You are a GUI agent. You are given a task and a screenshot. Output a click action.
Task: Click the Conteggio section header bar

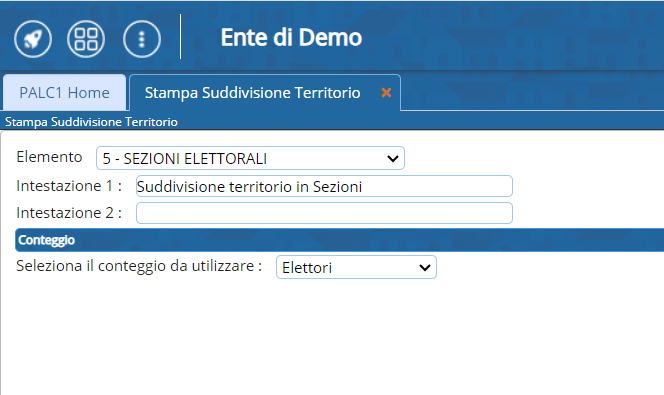pos(340,240)
